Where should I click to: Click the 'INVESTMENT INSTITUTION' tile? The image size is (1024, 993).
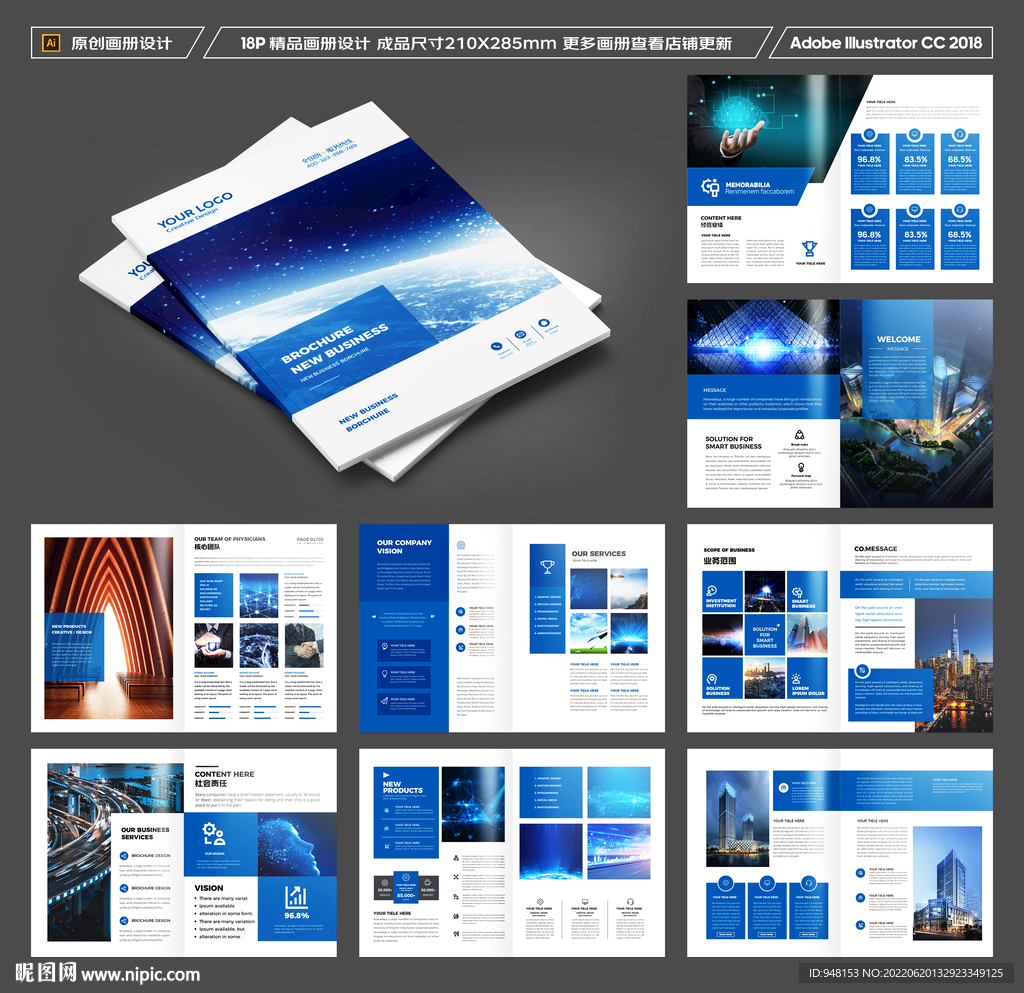[x=722, y=591]
